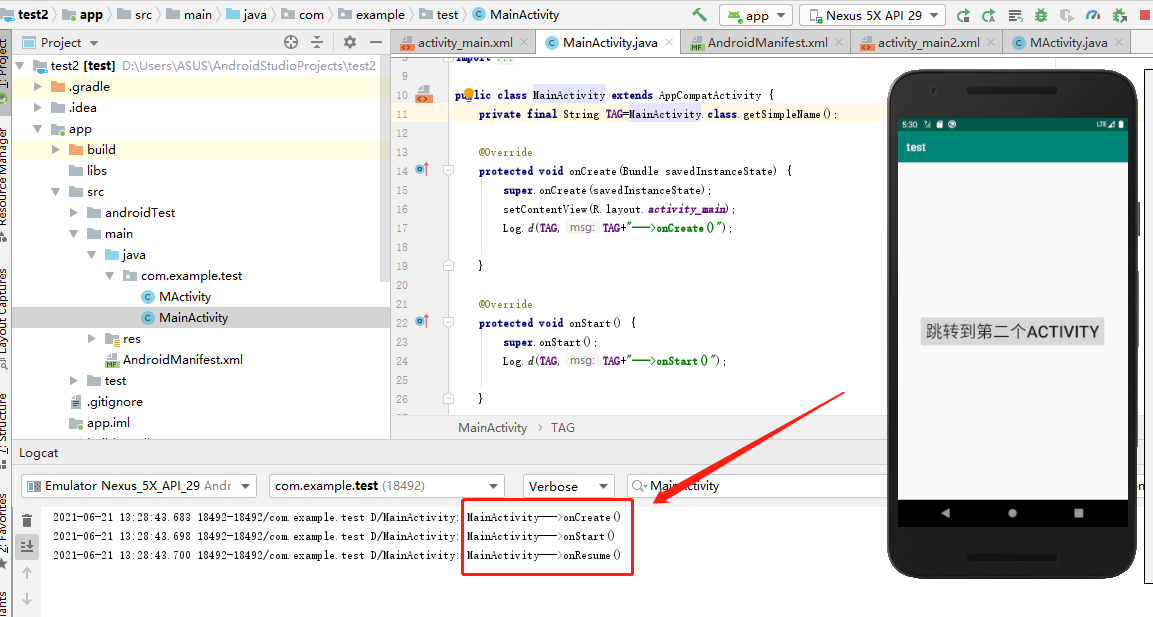Expand the res folder
The height and width of the screenshot is (617, 1153).
click(x=92, y=339)
